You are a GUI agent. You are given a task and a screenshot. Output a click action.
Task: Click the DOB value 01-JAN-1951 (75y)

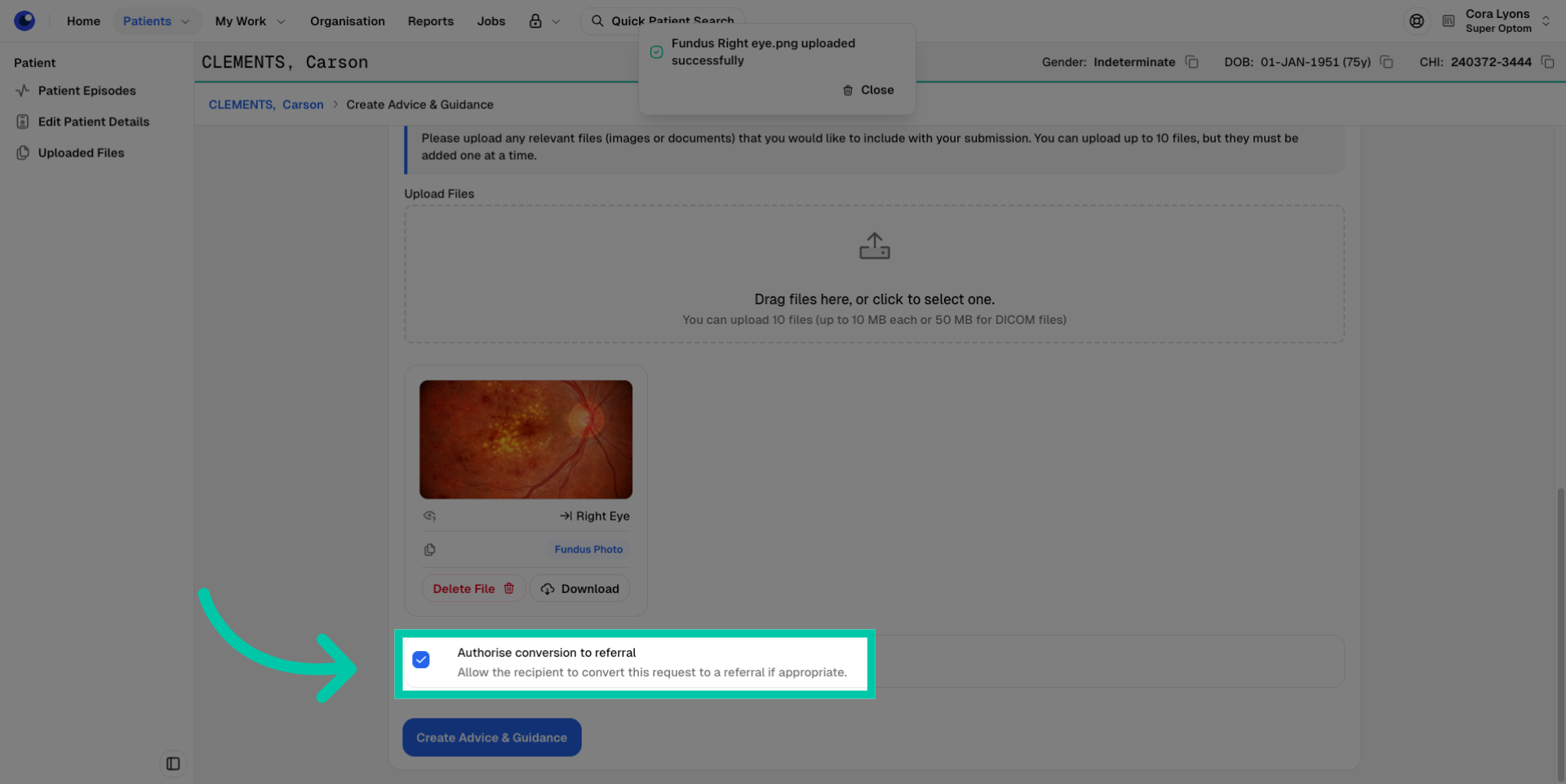1315,62
